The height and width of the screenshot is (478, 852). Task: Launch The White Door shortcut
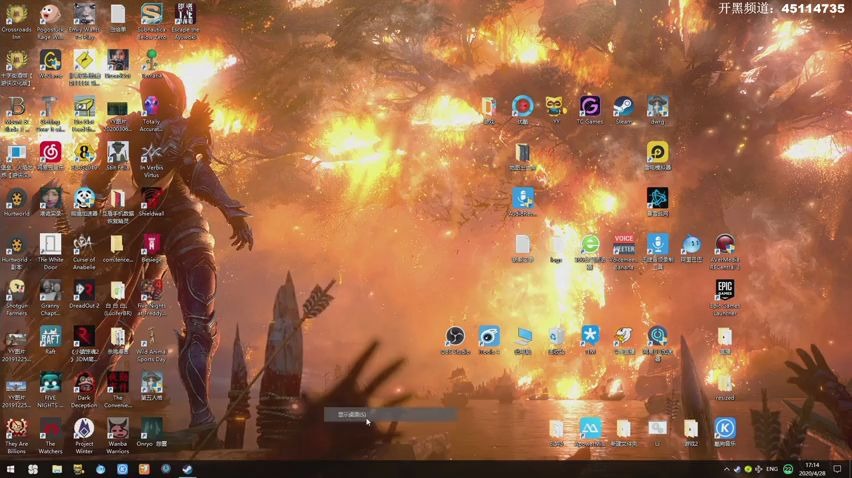click(x=50, y=251)
